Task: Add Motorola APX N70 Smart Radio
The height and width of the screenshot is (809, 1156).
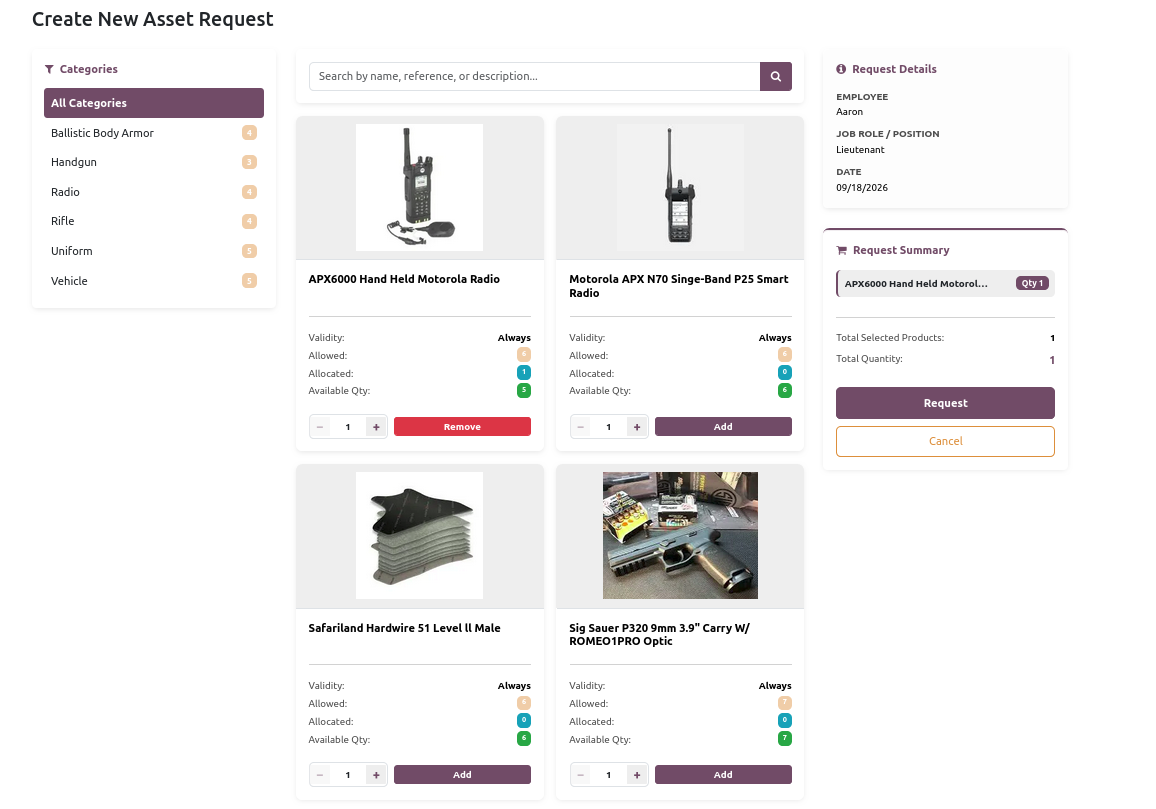Action: pyautogui.click(x=723, y=427)
